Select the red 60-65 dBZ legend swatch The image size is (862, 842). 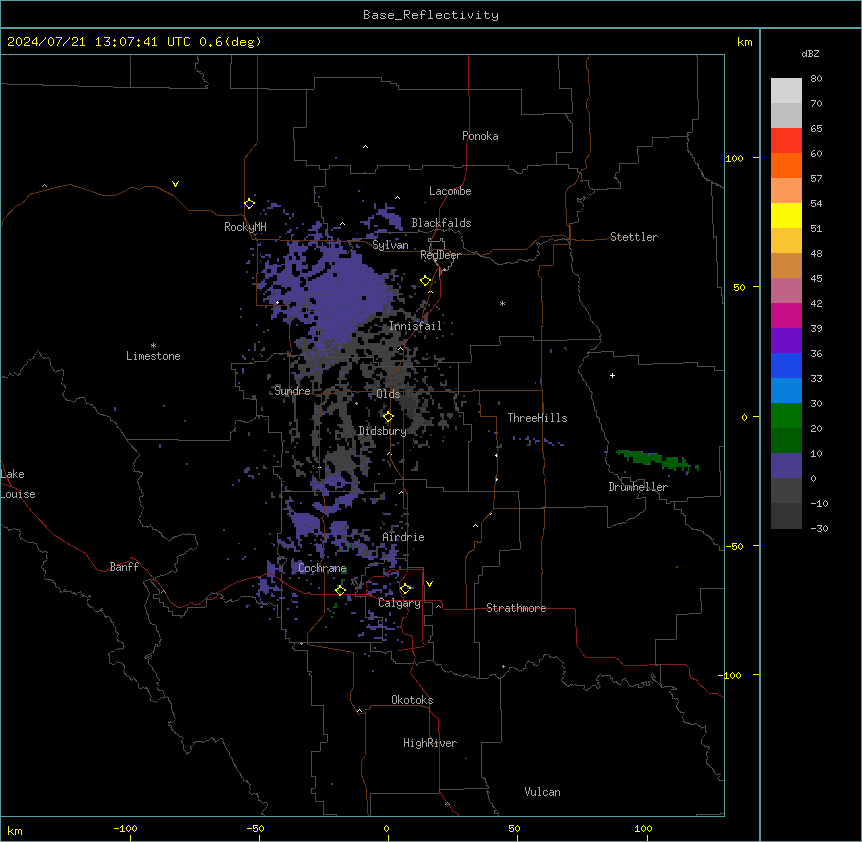(786, 140)
